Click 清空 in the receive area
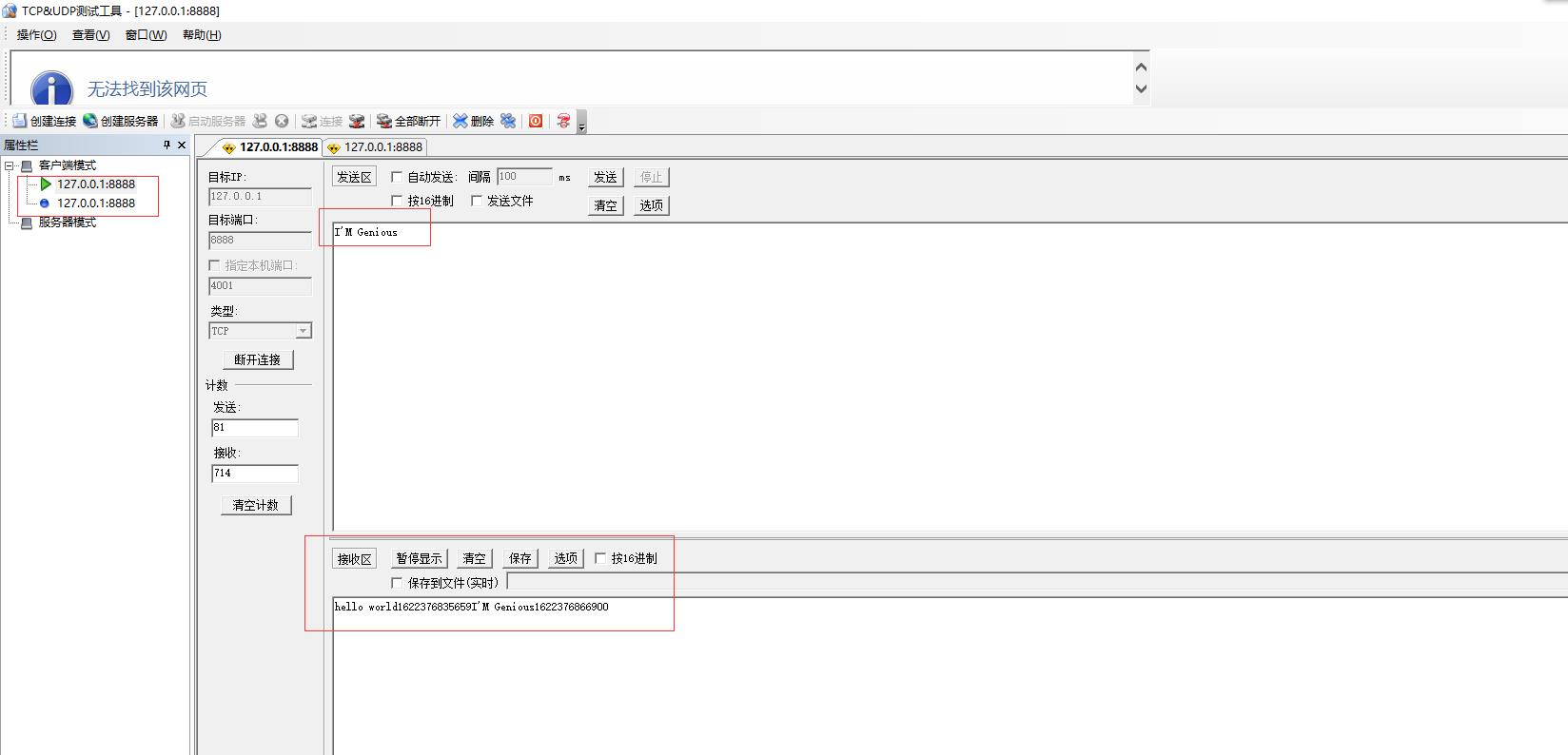 (x=474, y=558)
